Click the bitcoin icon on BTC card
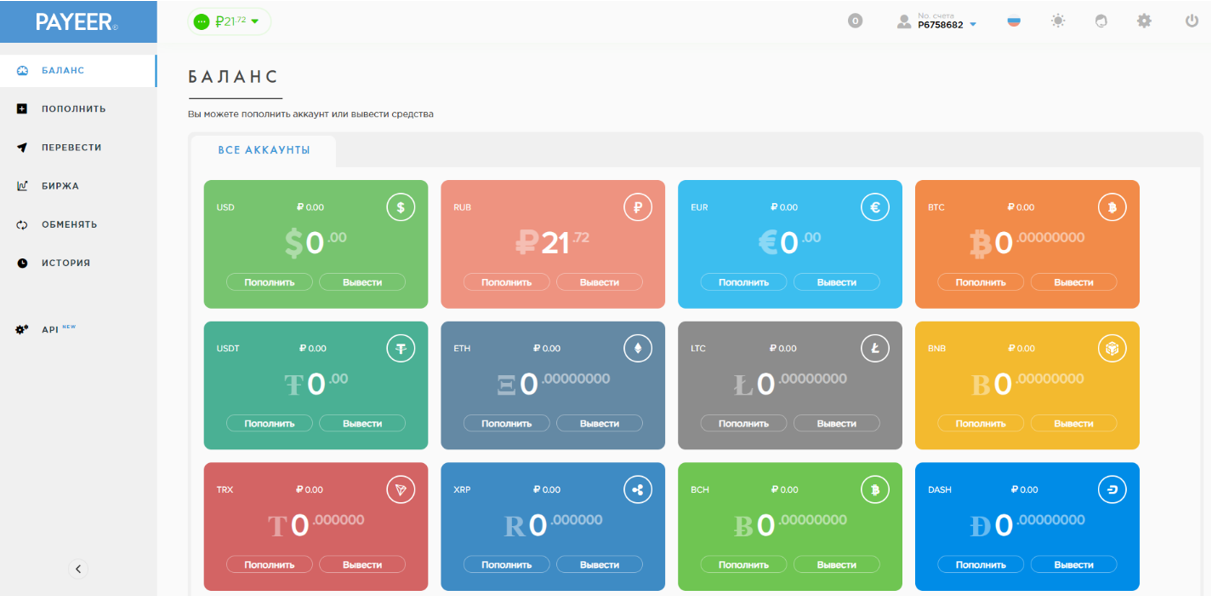Image resolution: width=1211 pixels, height=603 pixels. pos(1112,207)
